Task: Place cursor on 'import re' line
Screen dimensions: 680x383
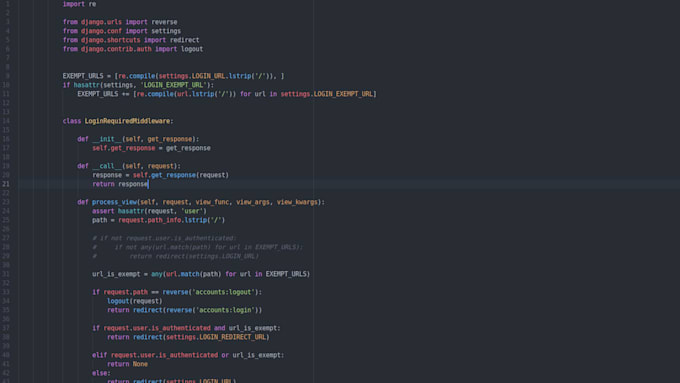Action: tap(79, 4)
